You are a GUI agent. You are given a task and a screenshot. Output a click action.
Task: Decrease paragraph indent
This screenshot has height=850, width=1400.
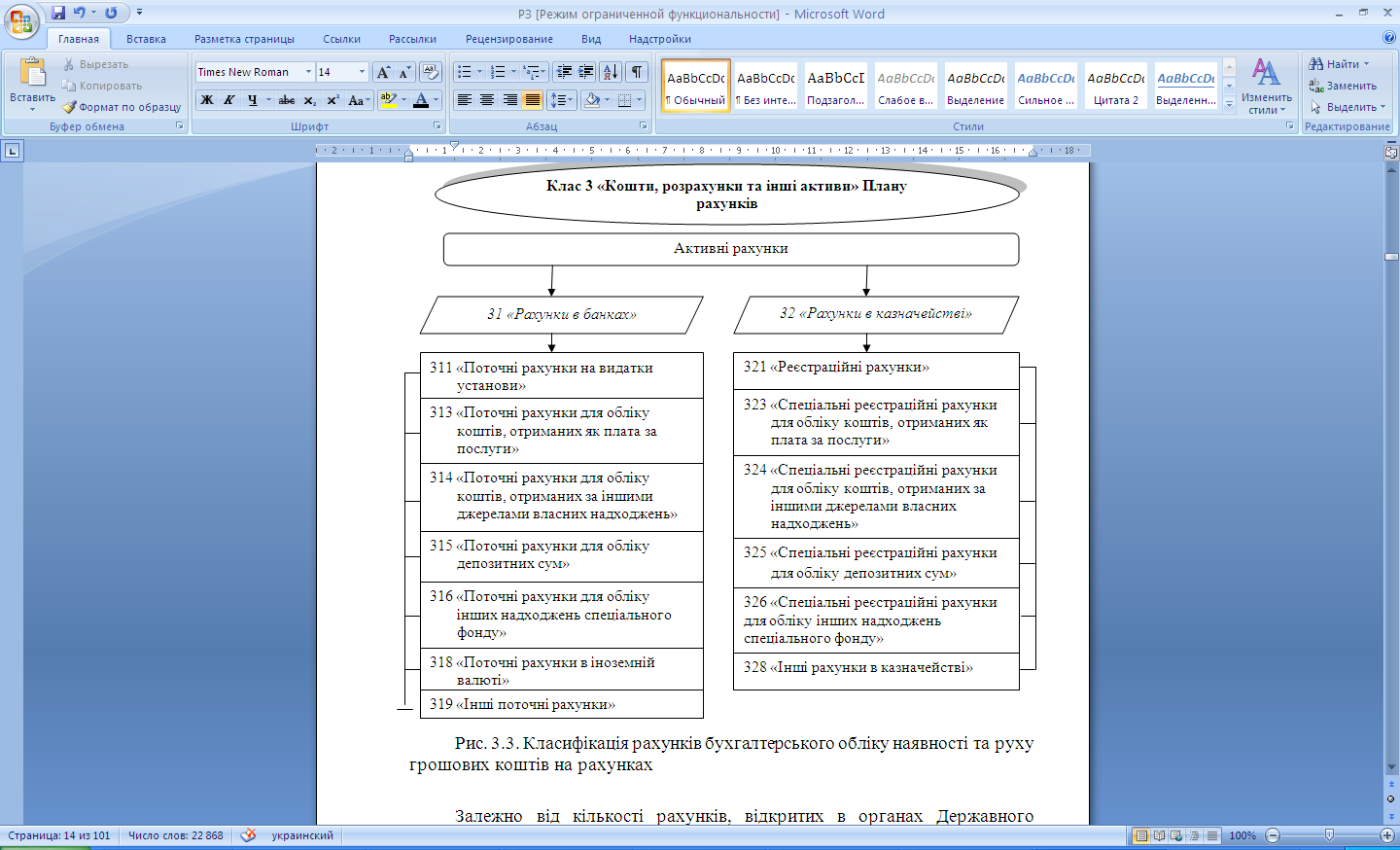(x=564, y=72)
